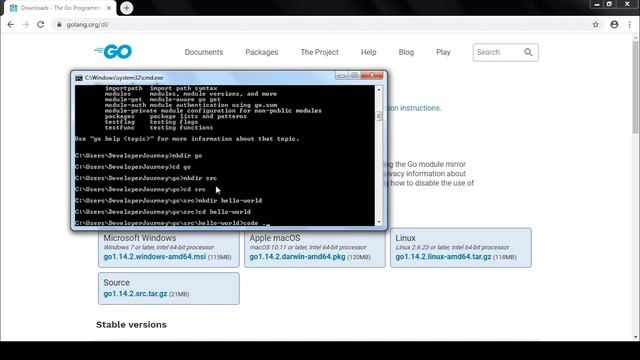Click the 'mkdir hello-world' command line
The height and width of the screenshot is (360, 640).
(169, 200)
